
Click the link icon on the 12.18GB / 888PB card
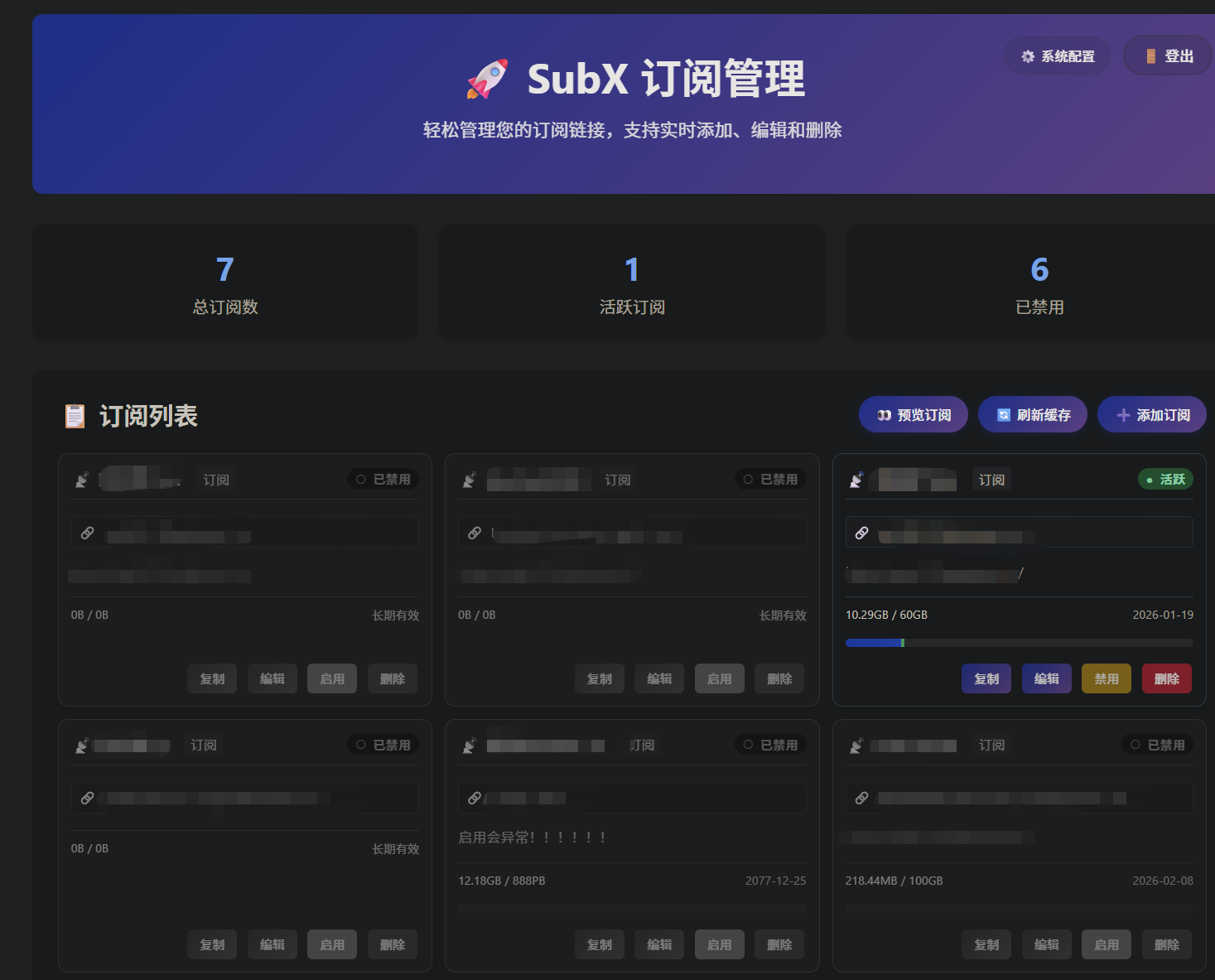475,798
